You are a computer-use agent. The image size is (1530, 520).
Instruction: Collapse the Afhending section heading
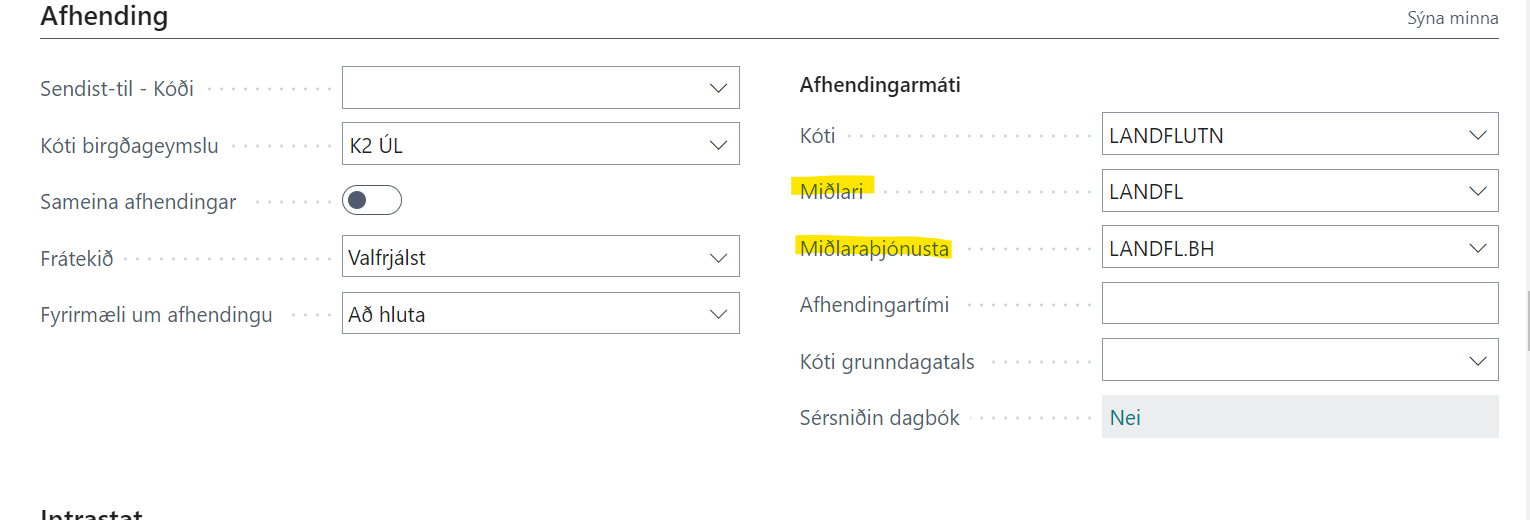pos(104,16)
